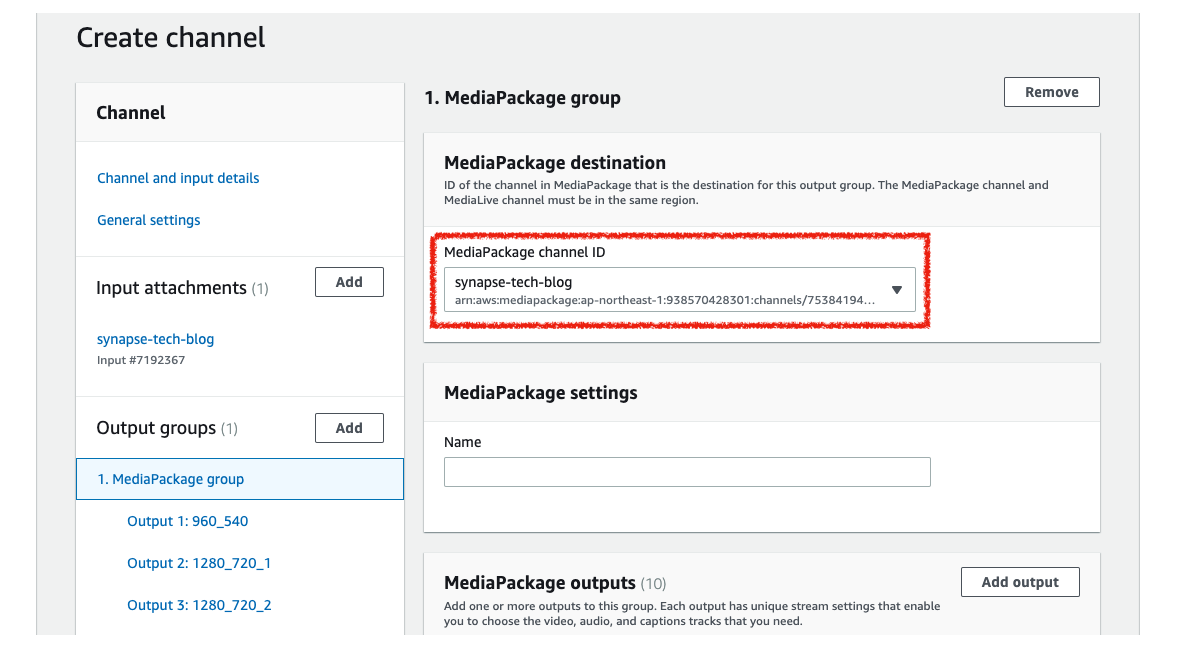The image size is (1200, 650).
Task: Select synapse-tech-blog input attachment
Action: [x=155, y=339]
